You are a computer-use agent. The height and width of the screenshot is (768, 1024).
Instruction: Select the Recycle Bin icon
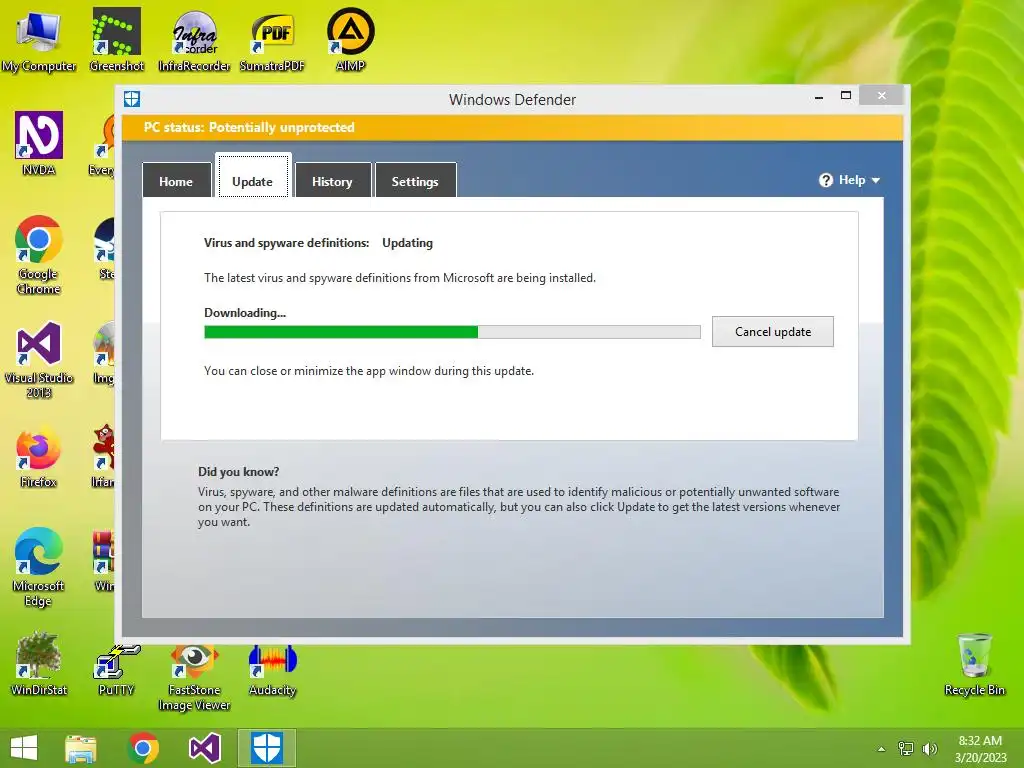(x=974, y=664)
